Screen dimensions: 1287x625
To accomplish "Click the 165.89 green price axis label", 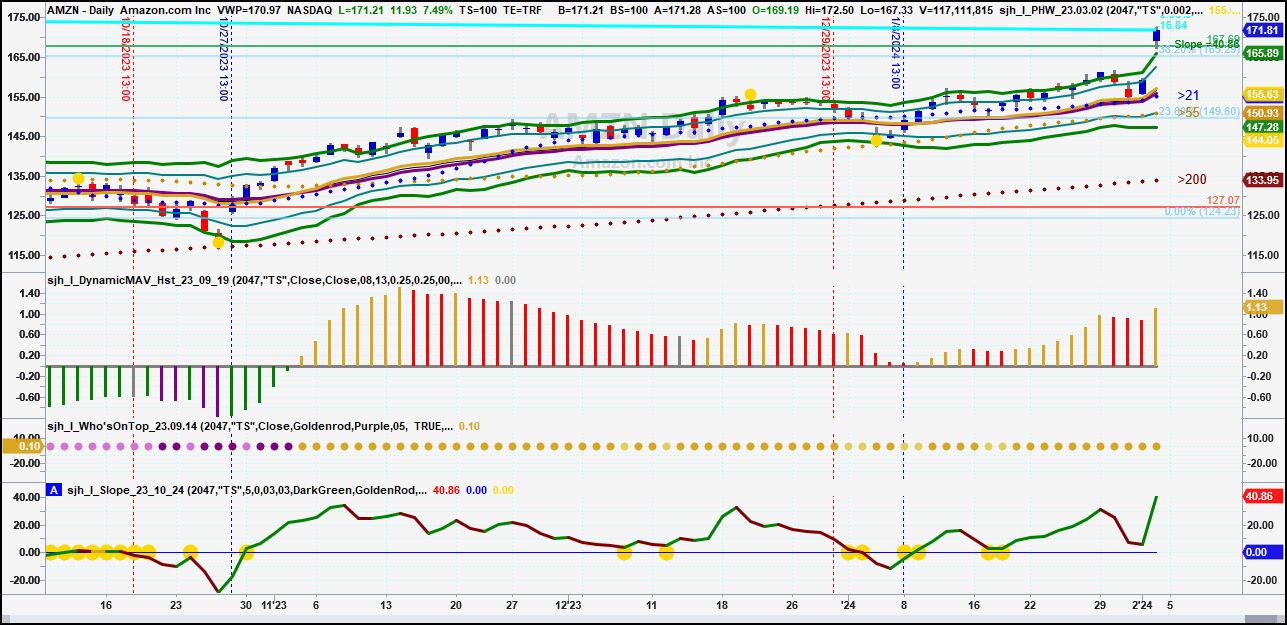I will [1263, 53].
